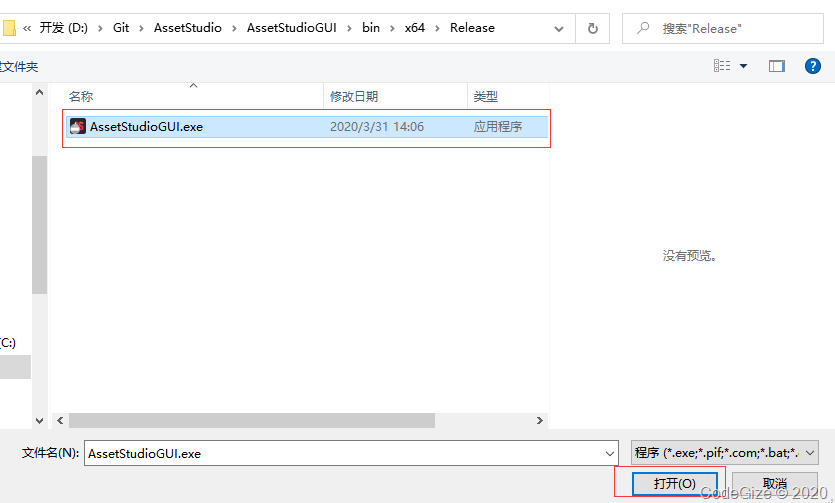This screenshot has height=503, width=835.
Task: Click file list horizontal scroll left arrow
Action: pyautogui.click(x=60, y=420)
